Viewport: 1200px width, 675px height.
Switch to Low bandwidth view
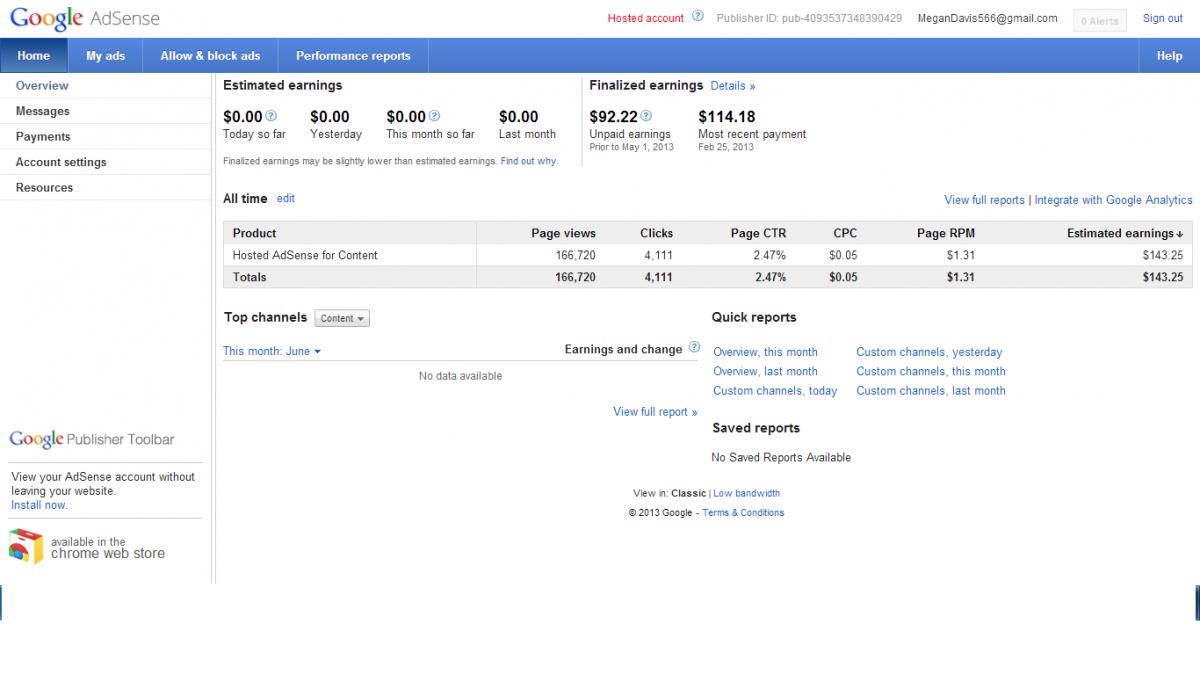pyautogui.click(x=746, y=493)
